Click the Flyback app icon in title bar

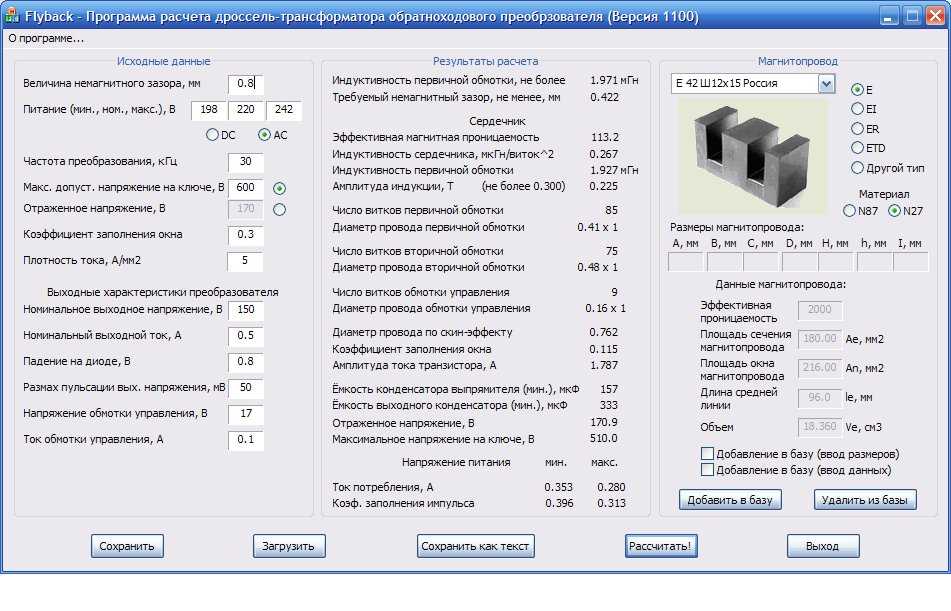tap(11, 16)
